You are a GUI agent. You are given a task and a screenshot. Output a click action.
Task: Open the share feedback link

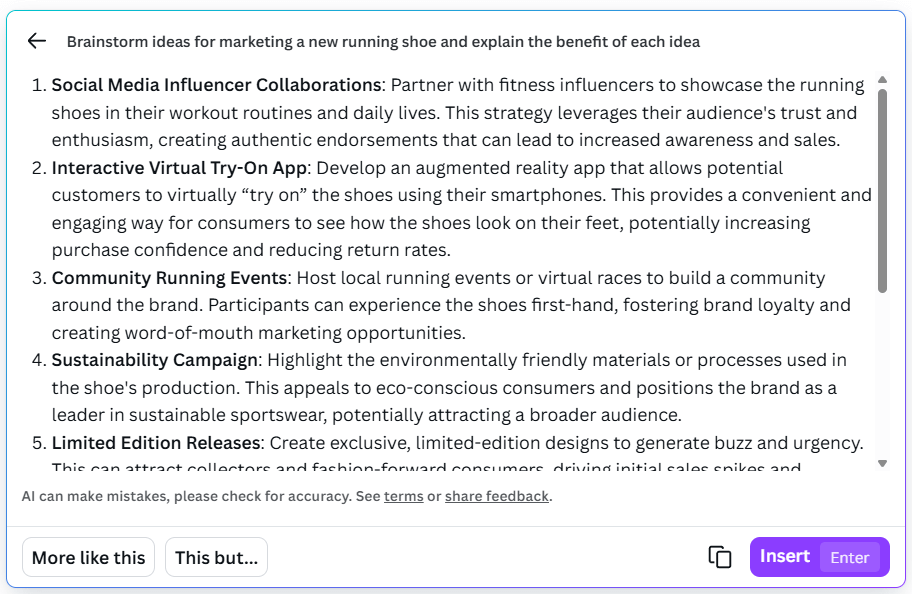click(x=497, y=496)
